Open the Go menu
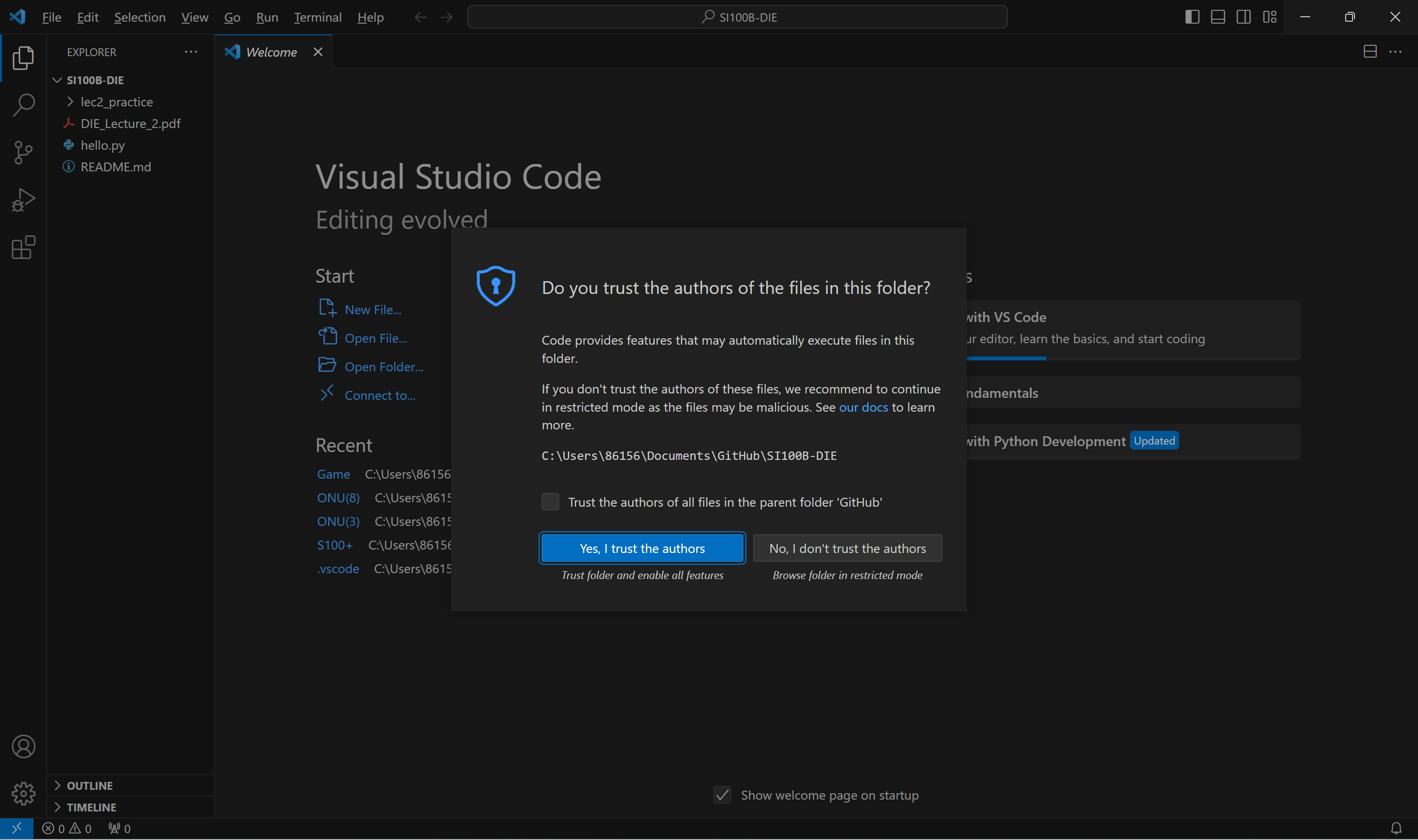 232,18
